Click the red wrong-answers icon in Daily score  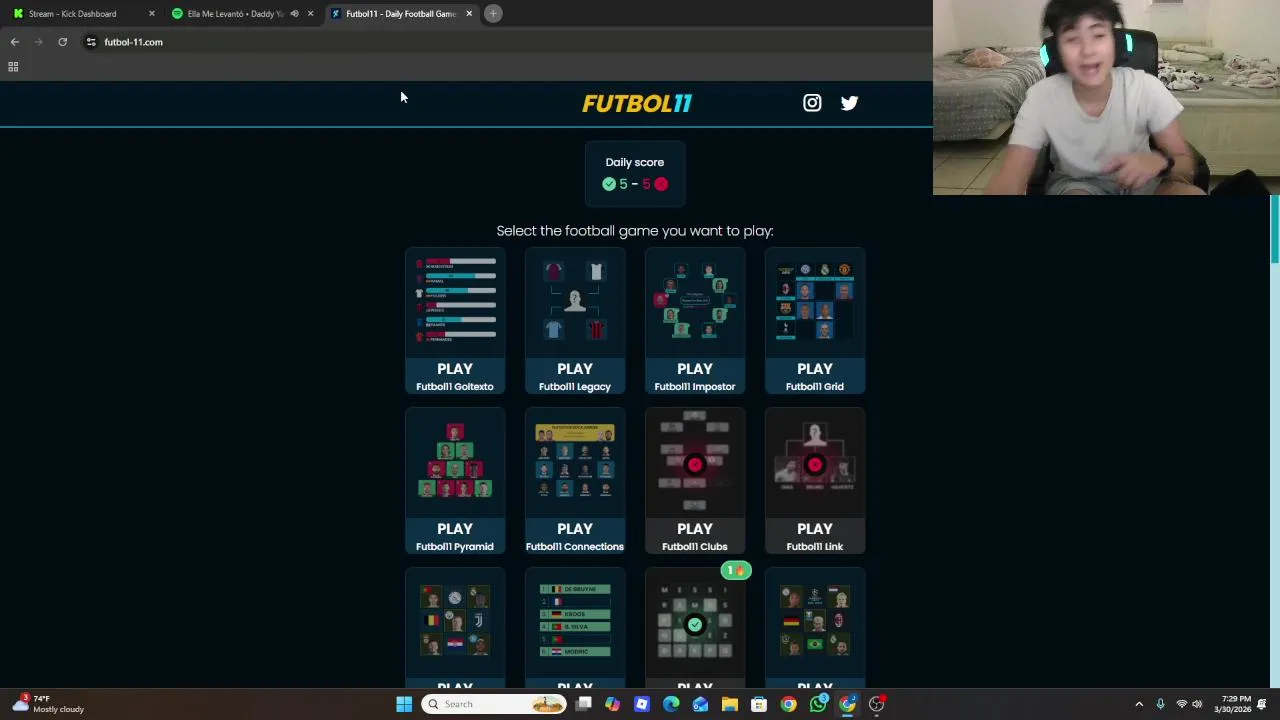[x=661, y=184]
